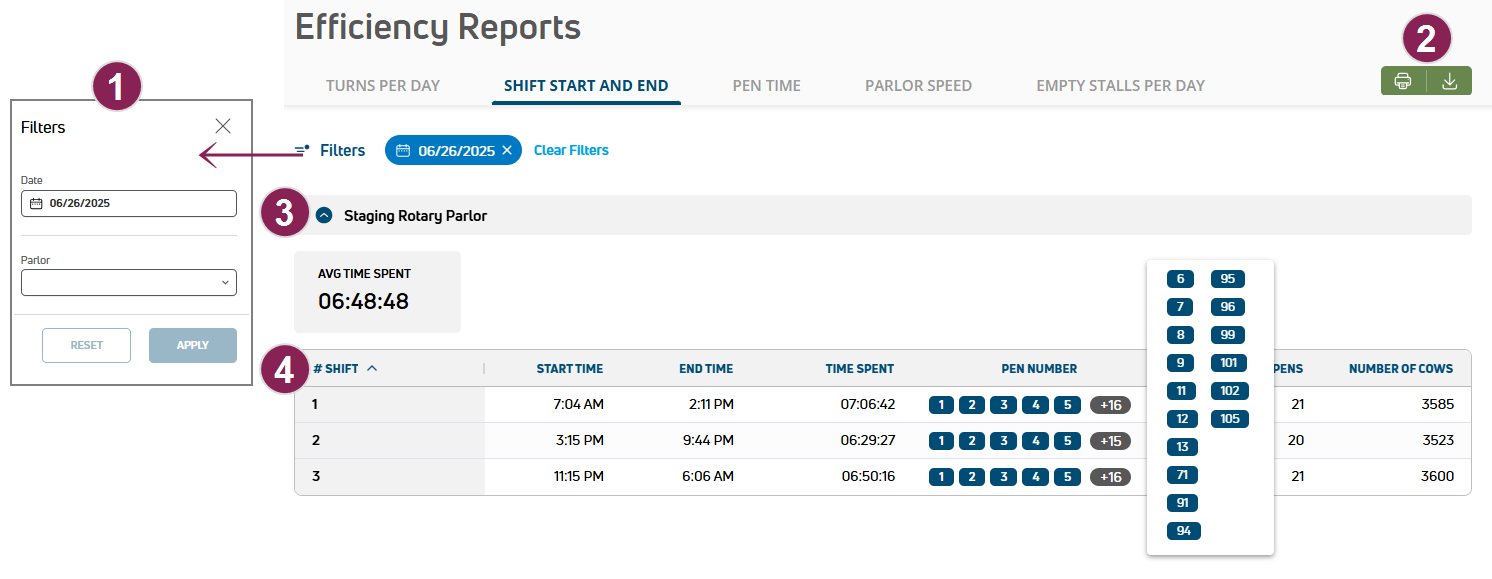The height and width of the screenshot is (579, 1492).
Task: Expand +15 pens in shift 2 row
Action: point(1110,441)
